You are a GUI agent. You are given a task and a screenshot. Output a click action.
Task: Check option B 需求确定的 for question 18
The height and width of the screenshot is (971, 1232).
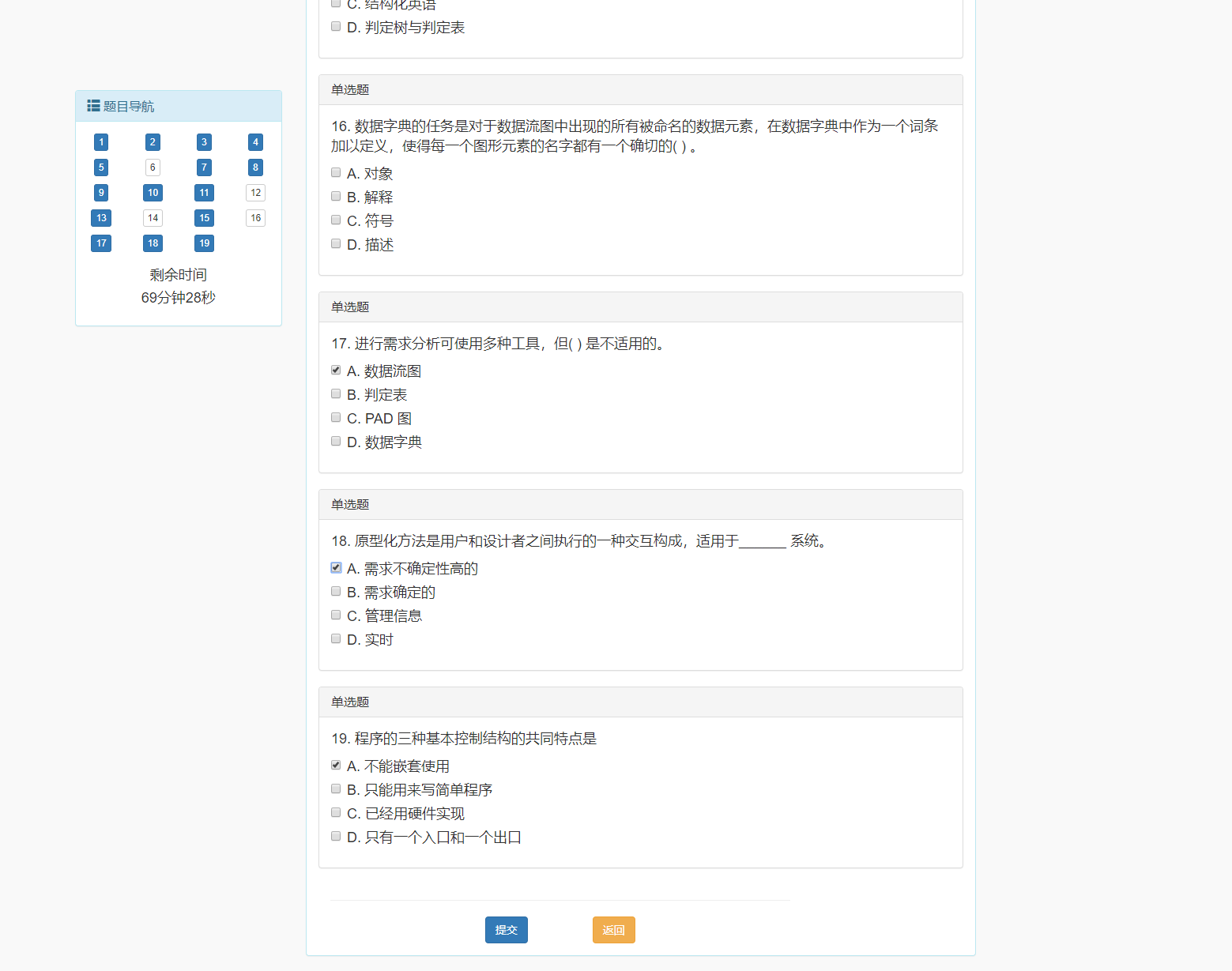[x=335, y=590]
